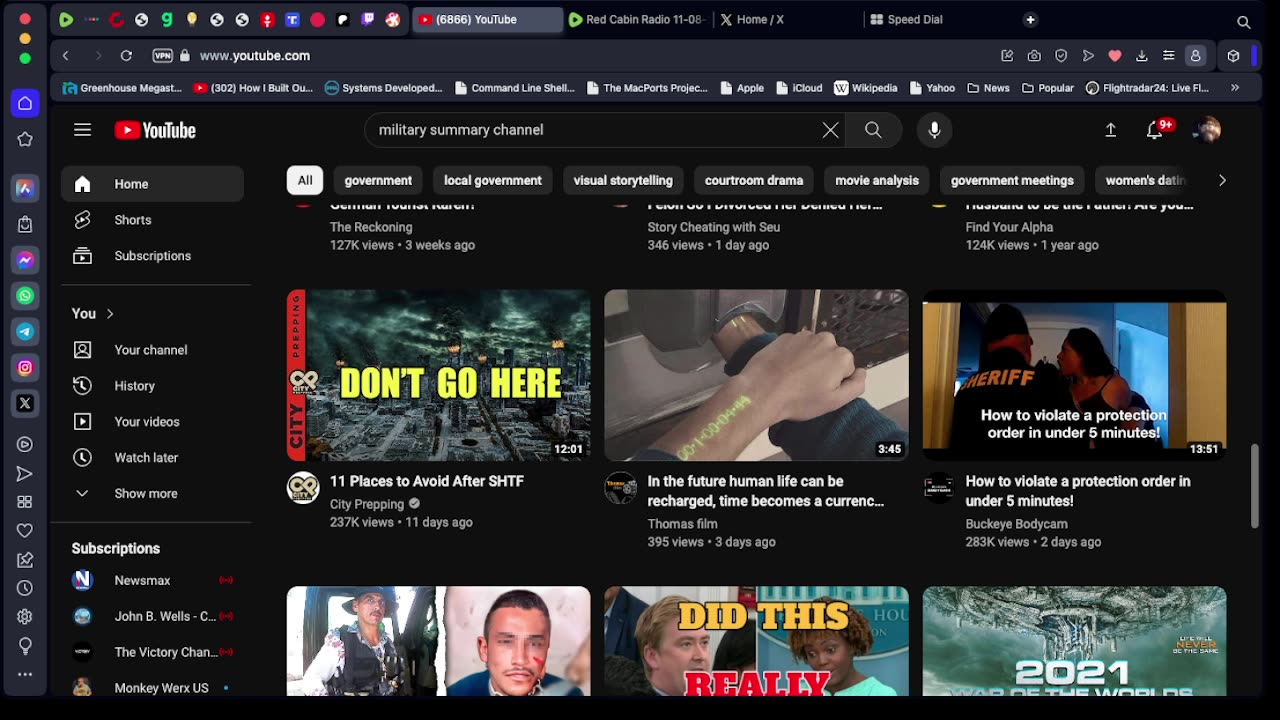Click the magnifier search button on YouTube
Image resolution: width=1280 pixels, height=720 pixels.
873,130
